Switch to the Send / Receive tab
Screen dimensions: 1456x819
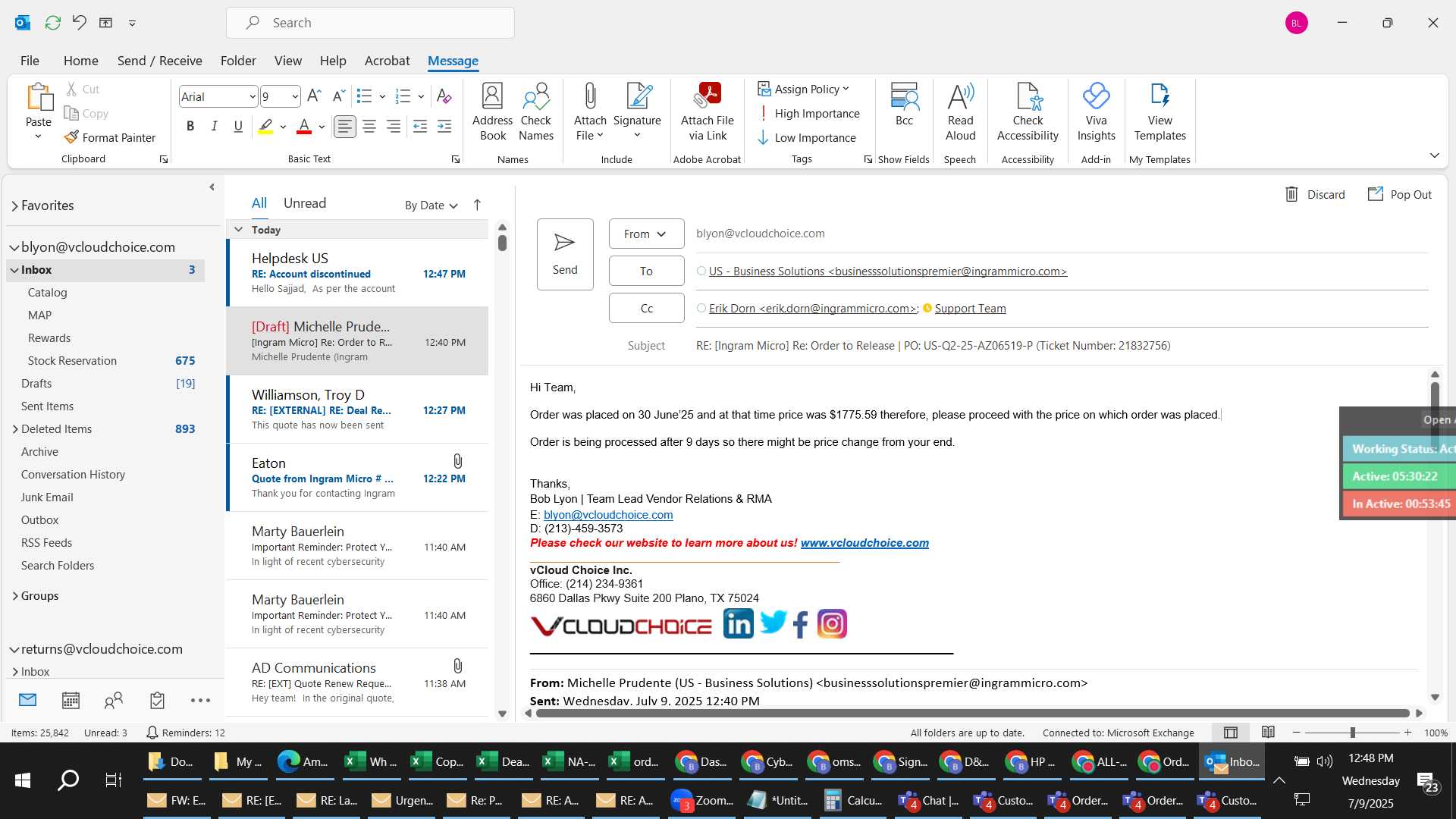(x=159, y=61)
